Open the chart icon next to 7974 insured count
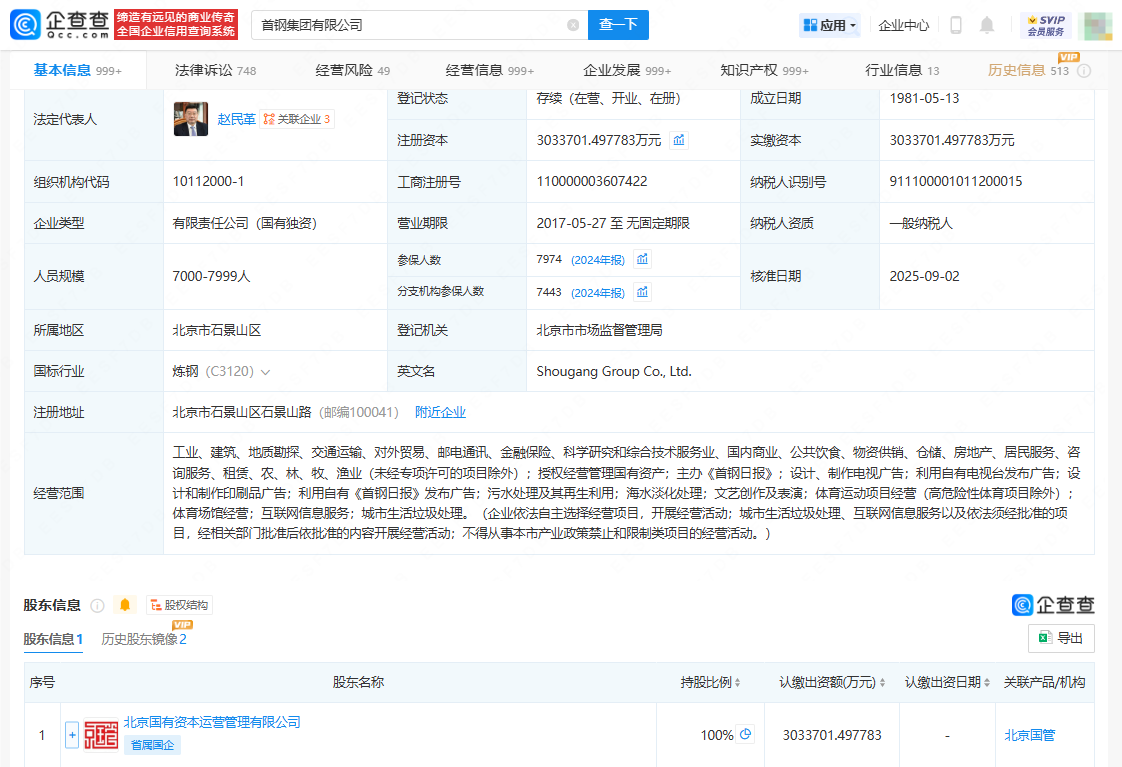 click(643, 260)
